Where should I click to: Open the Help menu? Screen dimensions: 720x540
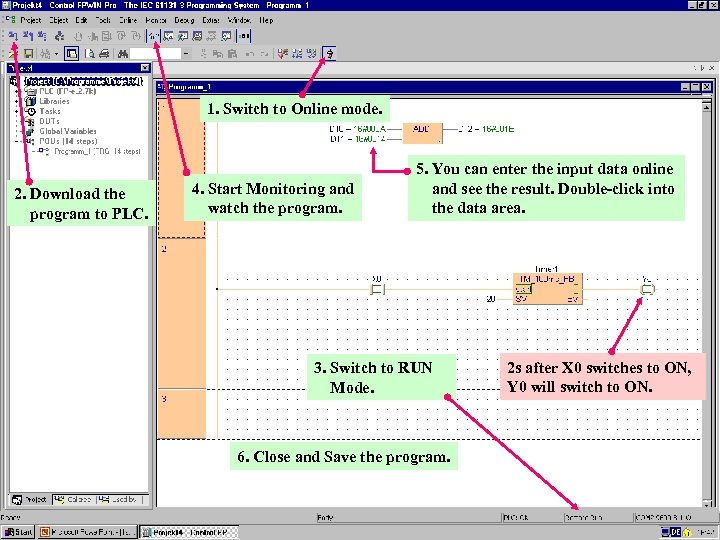pos(266,20)
